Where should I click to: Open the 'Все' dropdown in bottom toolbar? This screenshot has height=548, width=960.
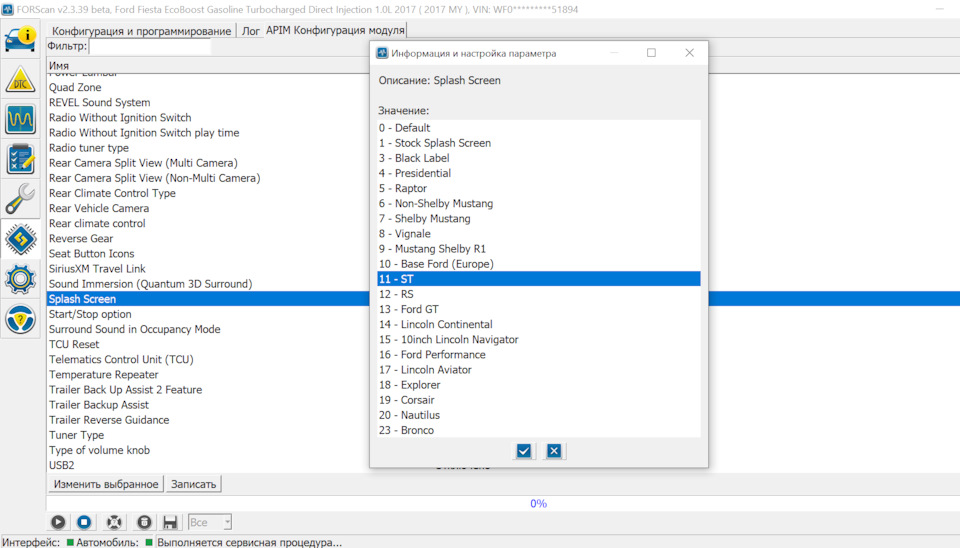point(209,522)
